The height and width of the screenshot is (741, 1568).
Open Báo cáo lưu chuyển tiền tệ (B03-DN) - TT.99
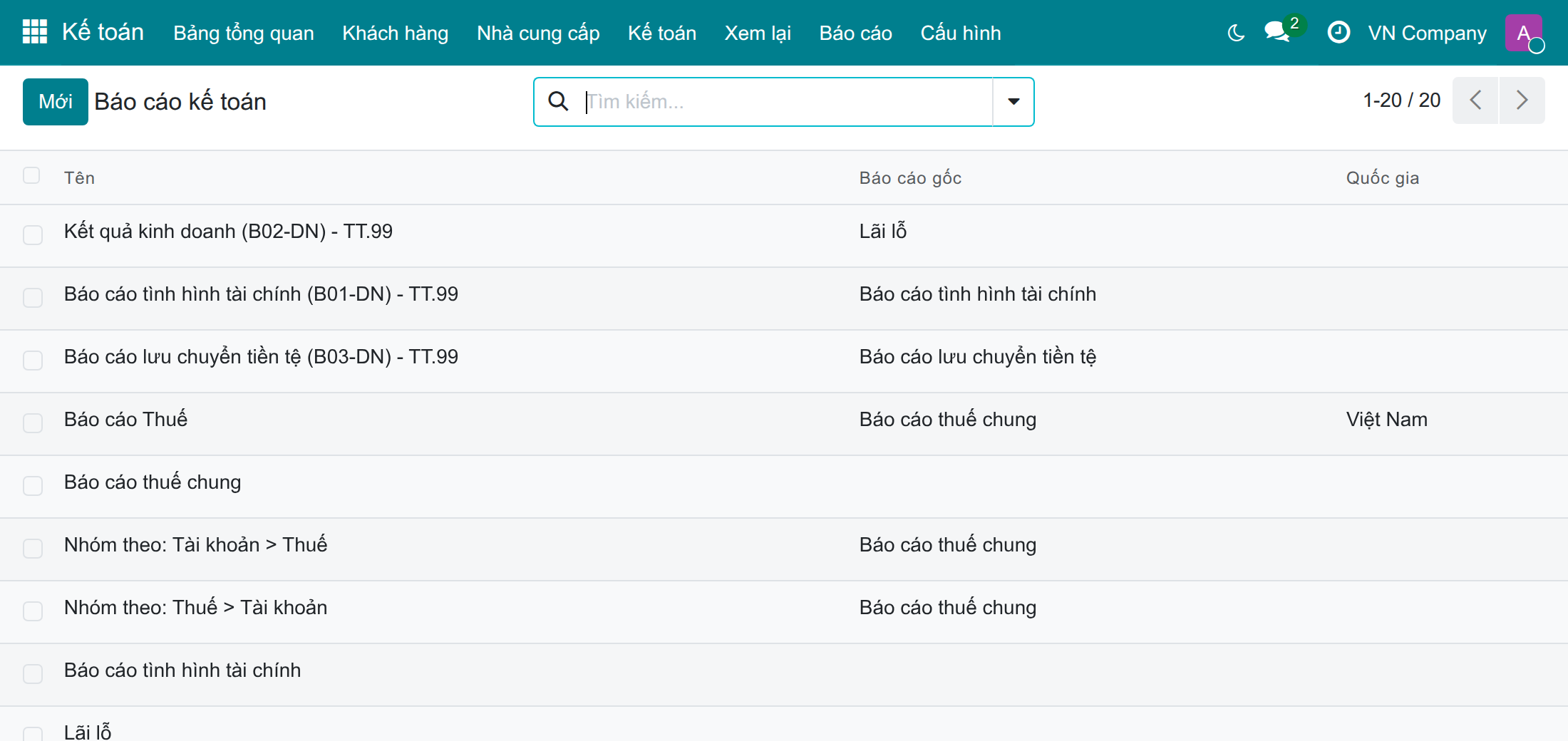261,356
